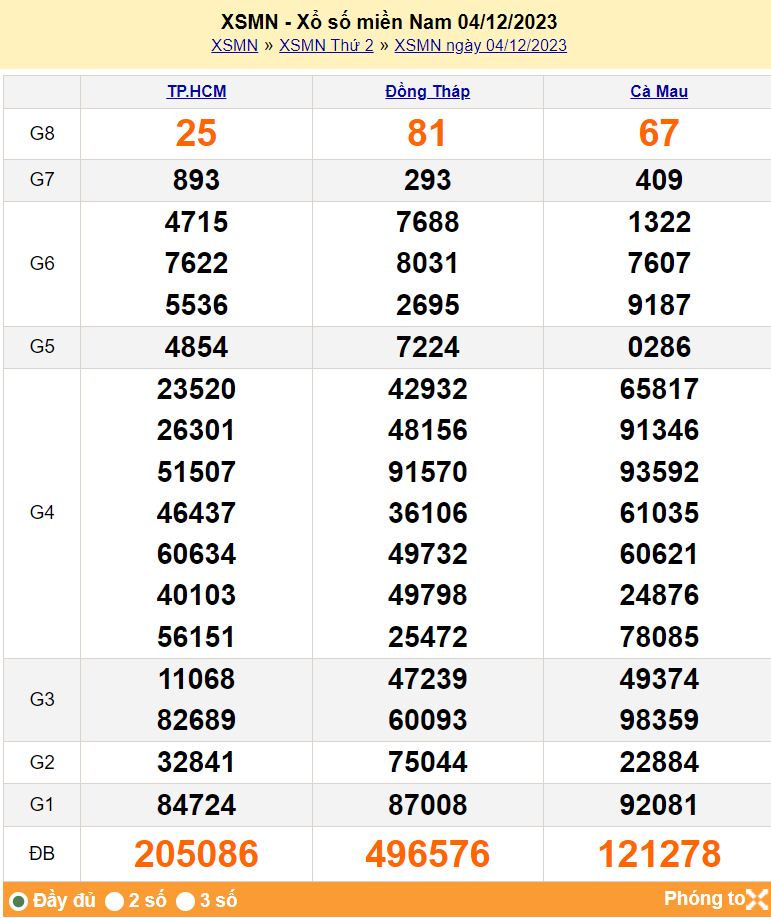
Task: Click the G8 result 25 for TP.HCM
Action: point(196,133)
